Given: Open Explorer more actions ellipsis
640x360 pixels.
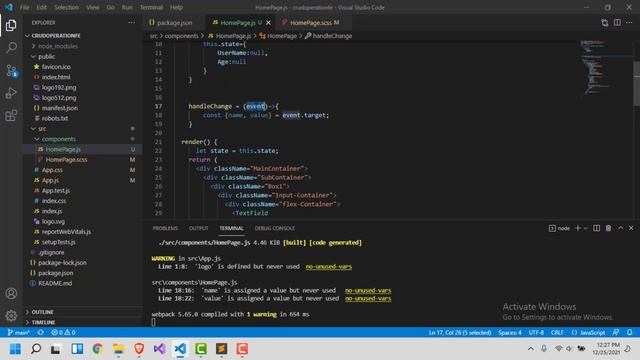Looking at the screenshot, I should pos(131,23).
